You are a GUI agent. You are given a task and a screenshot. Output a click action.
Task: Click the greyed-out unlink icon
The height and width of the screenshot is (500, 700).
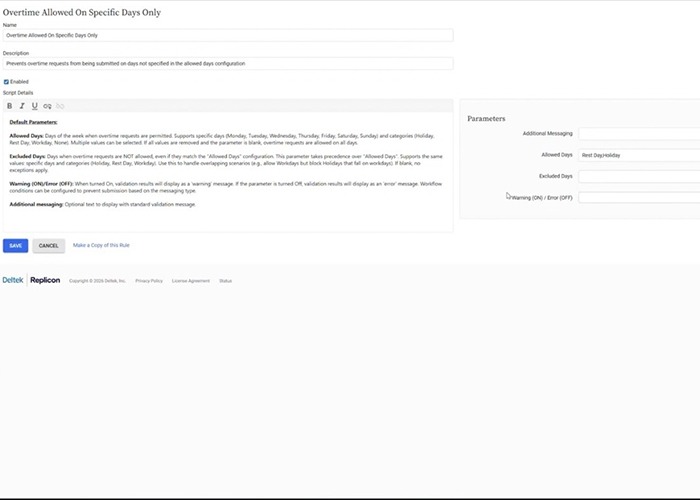[x=60, y=106]
